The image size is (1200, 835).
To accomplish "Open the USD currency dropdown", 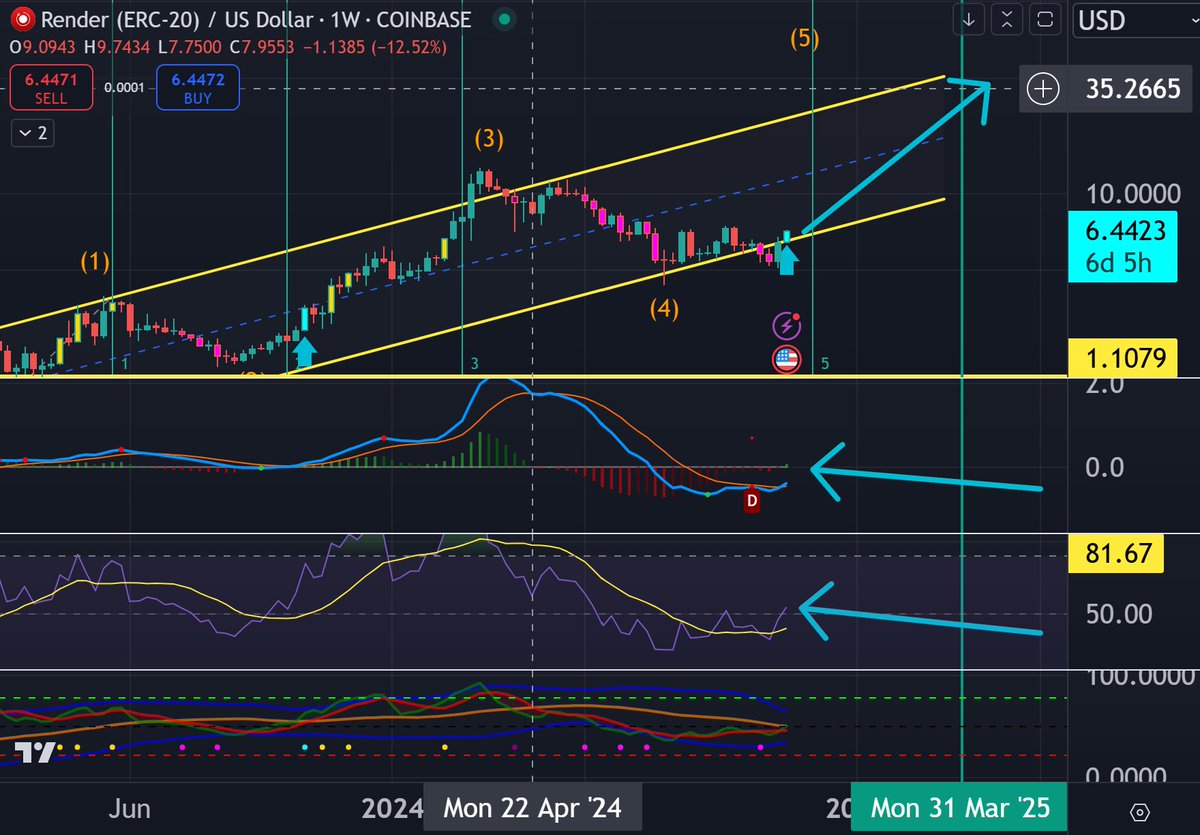I will (1134, 20).
